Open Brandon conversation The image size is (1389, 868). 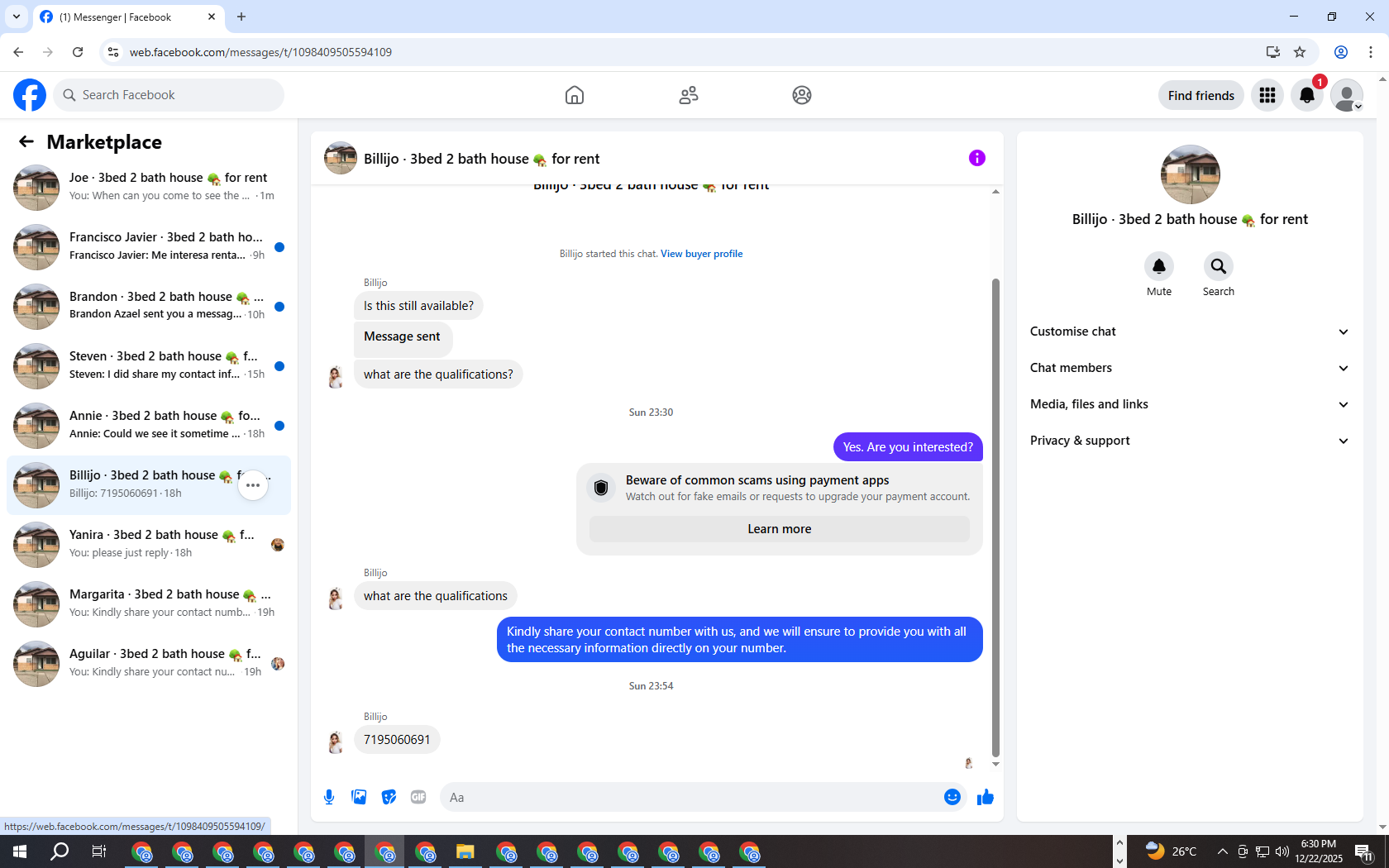pyautogui.click(x=149, y=307)
